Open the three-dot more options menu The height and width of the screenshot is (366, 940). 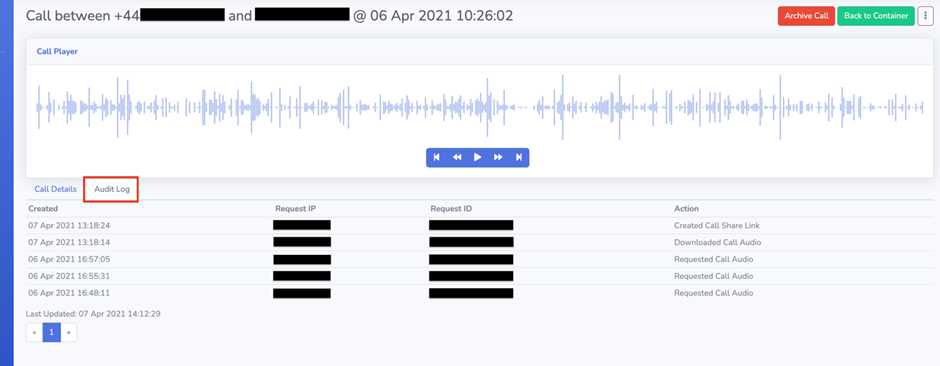click(926, 16)
